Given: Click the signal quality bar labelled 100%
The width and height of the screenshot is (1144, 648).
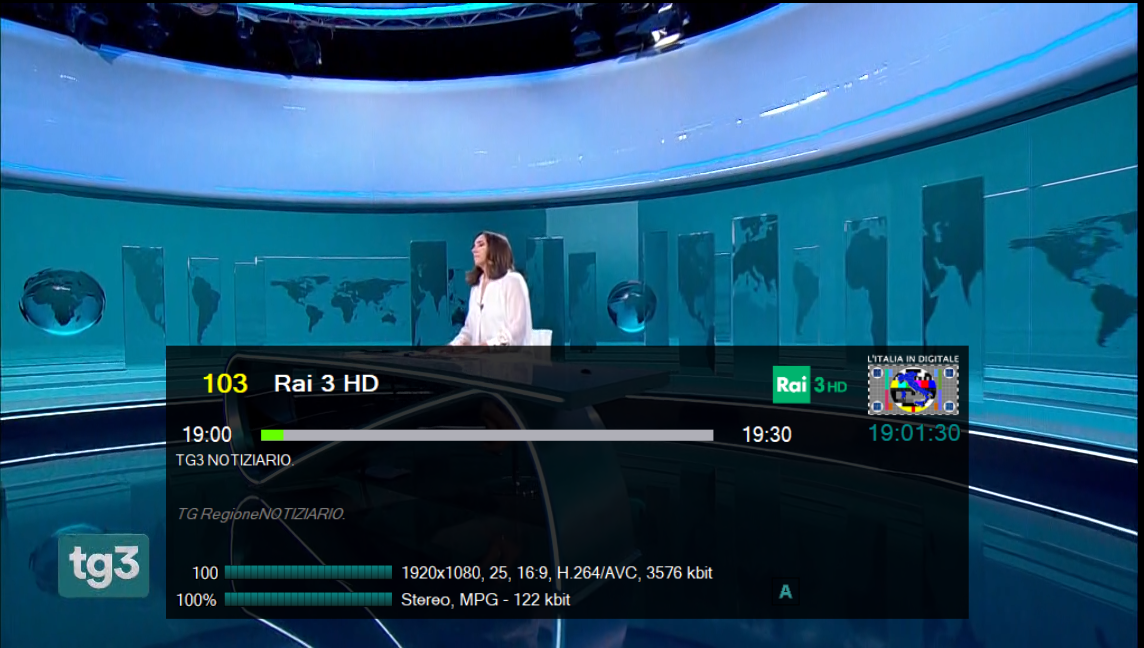Looking at the screenshot, I should (x=308, y=599).
